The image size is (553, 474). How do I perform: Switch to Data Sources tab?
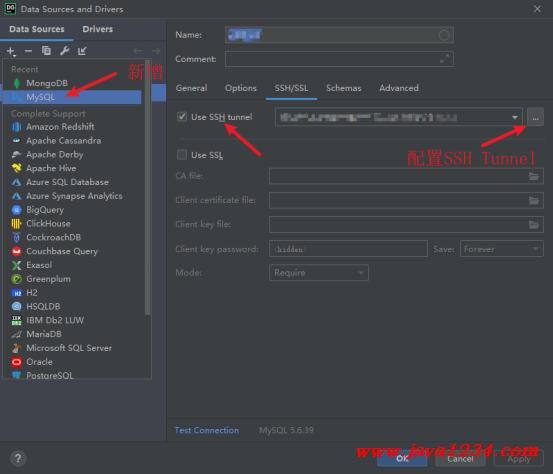click(37, 29)
